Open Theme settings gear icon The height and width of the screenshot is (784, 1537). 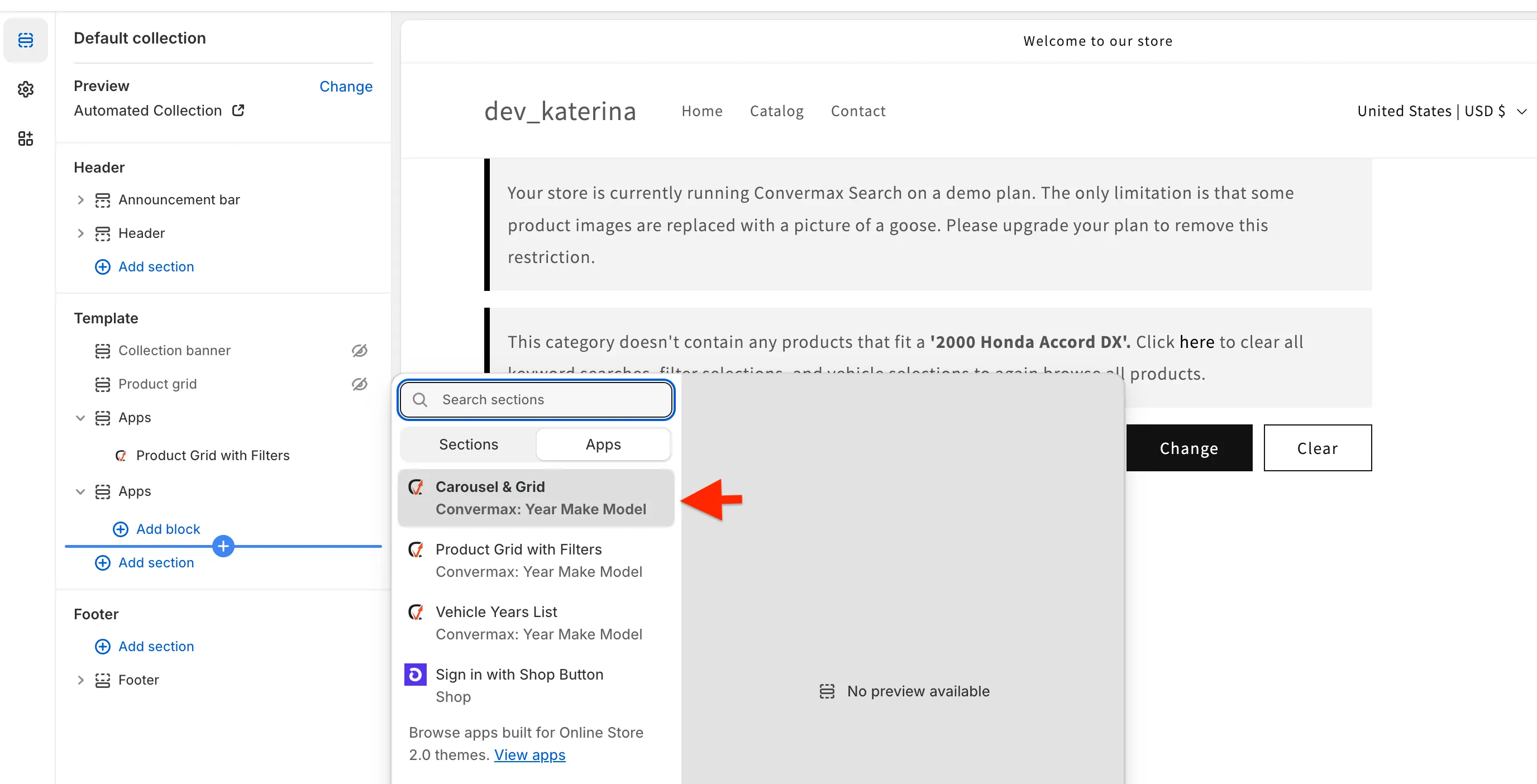[x=26, y=89]
